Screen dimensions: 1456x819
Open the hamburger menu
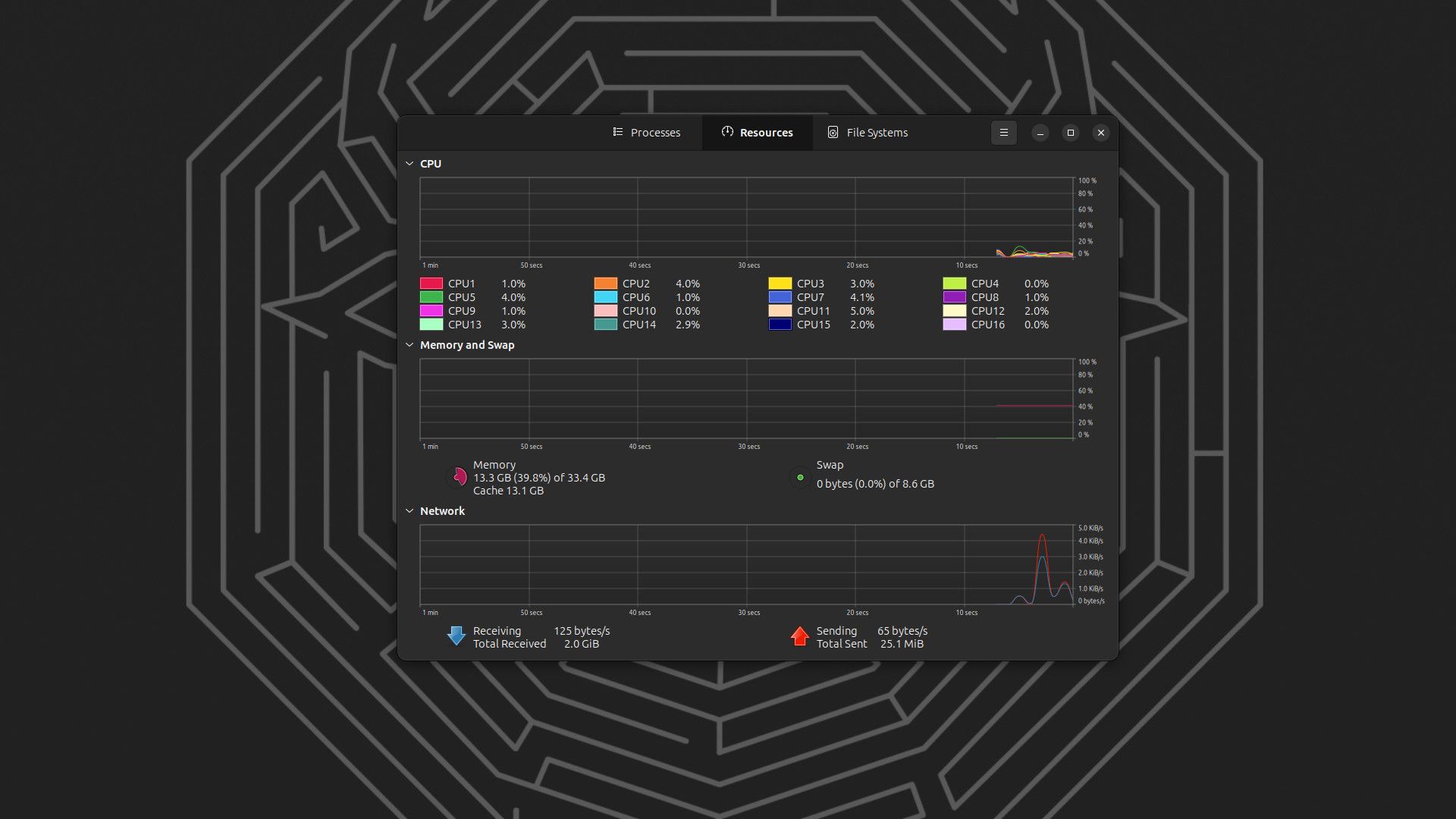coord(1004,132)
